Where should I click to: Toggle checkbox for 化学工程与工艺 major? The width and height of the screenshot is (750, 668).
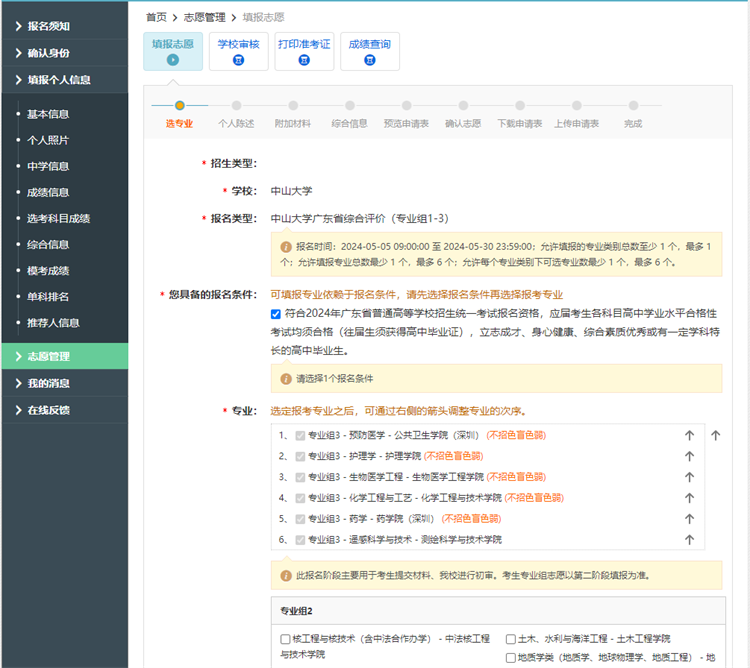pyautogui.click(x=300, y=498)
